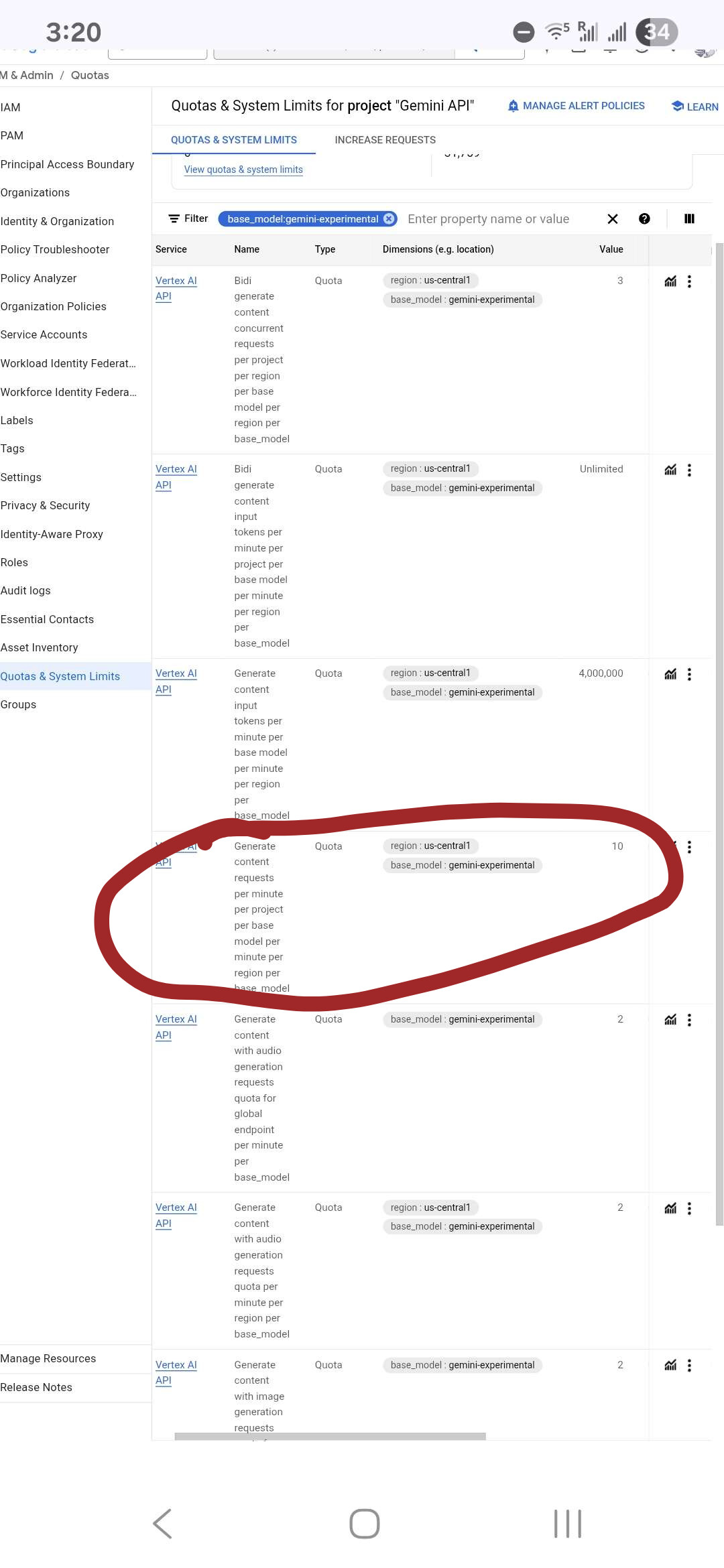
Task: Tap the Android back navigation button
Action: [x=162, y=1524]
